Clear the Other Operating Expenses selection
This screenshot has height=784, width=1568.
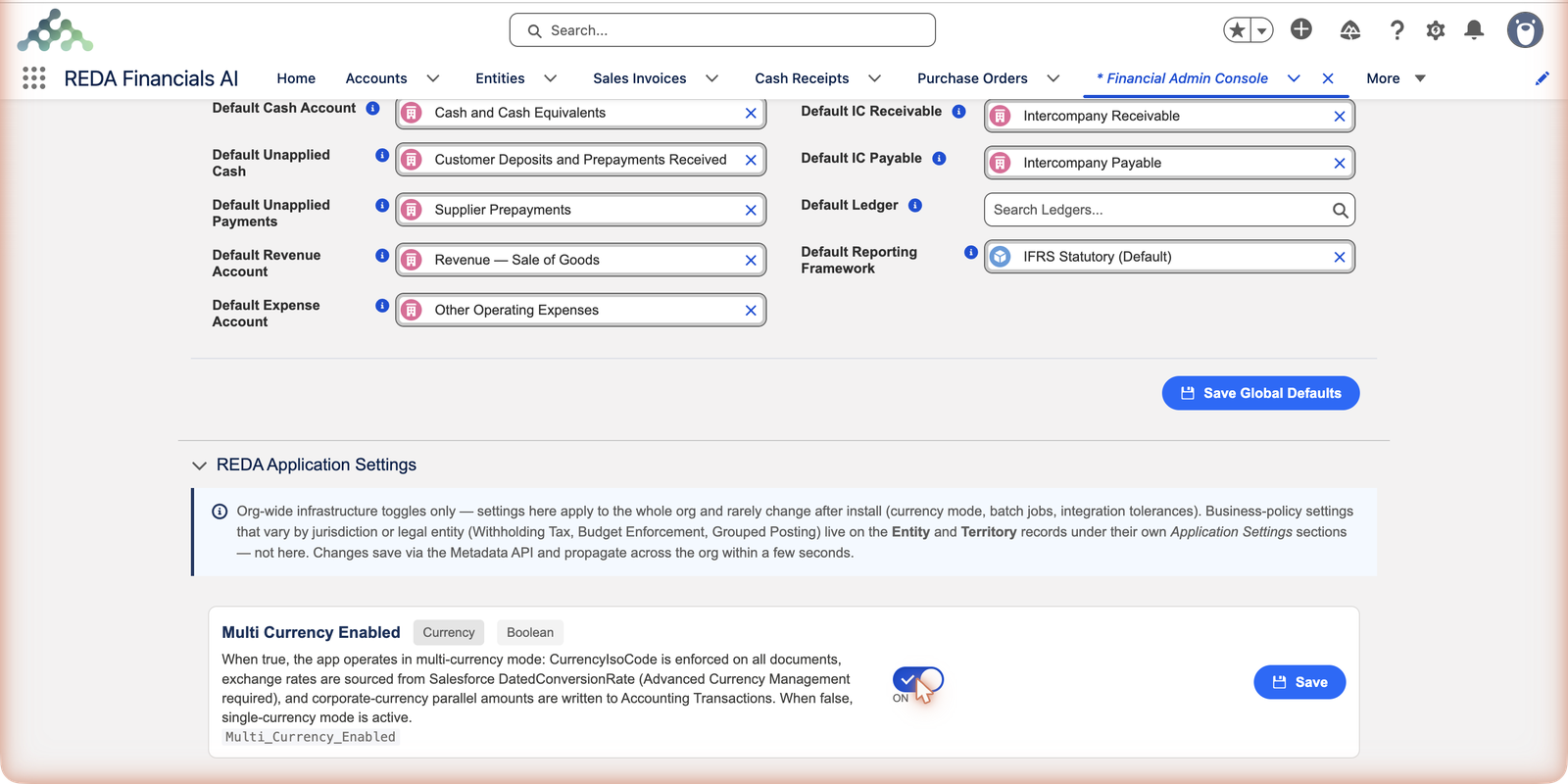click(x=751, y=310)
